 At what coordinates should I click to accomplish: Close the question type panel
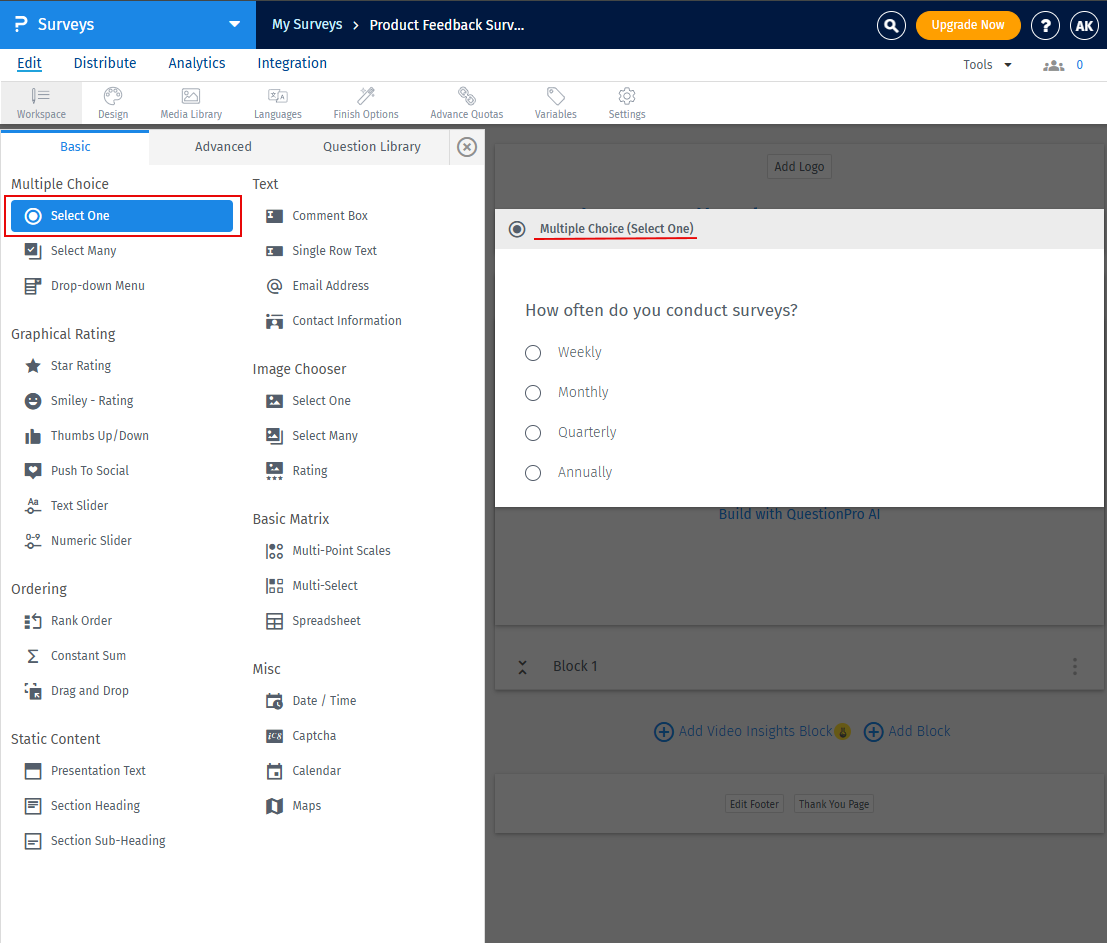pyautogui.click(x=467, y=147)
